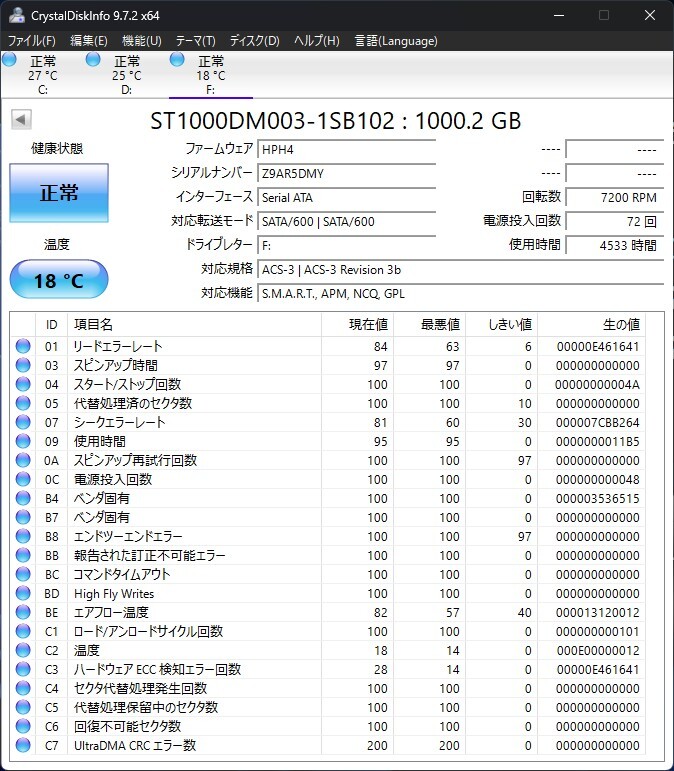Viewport: 674px width, 771px height.
Task: Click the status orb for High Fly Writes row
Action: point(23,593)
